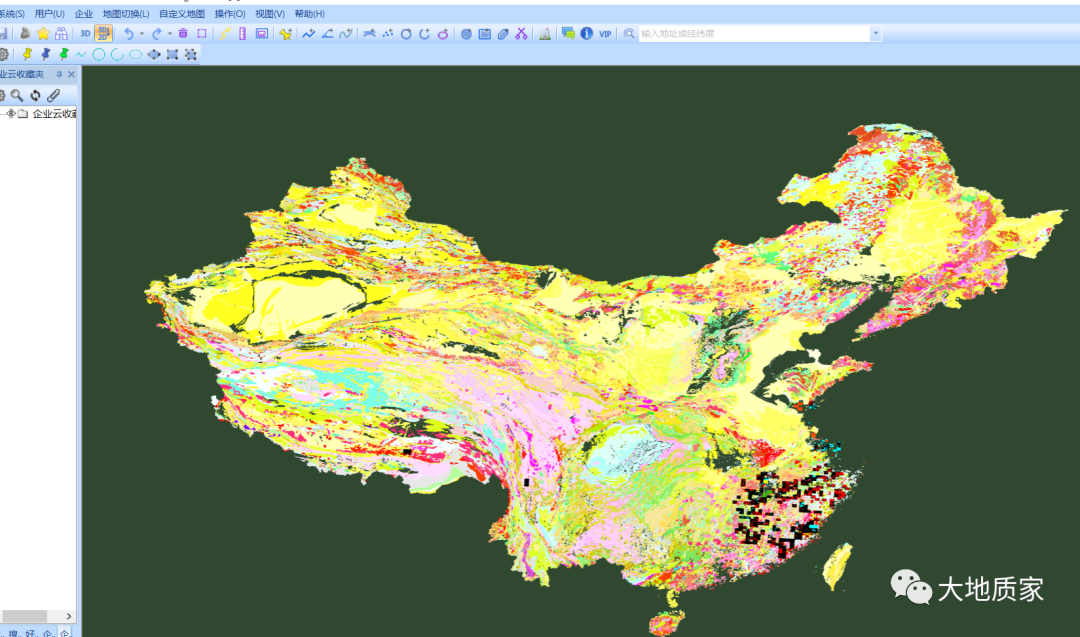Open the undo history dropdown arrow
The height and width of the screenshot is (637, 1080).
[142, 33]
